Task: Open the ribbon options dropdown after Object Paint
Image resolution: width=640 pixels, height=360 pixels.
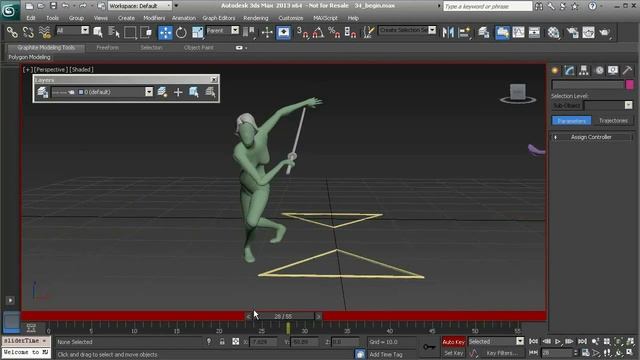Action: click(x=240, y=48)
